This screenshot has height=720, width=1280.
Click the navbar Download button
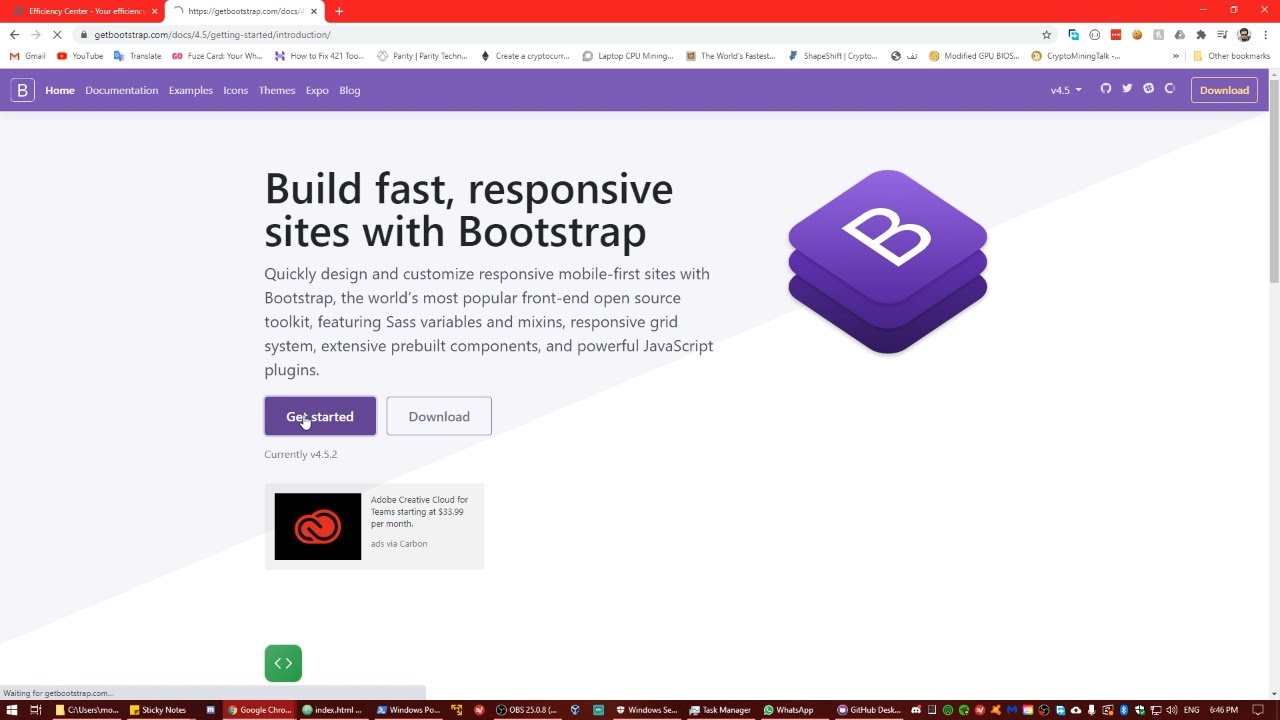coord(1224,90)
